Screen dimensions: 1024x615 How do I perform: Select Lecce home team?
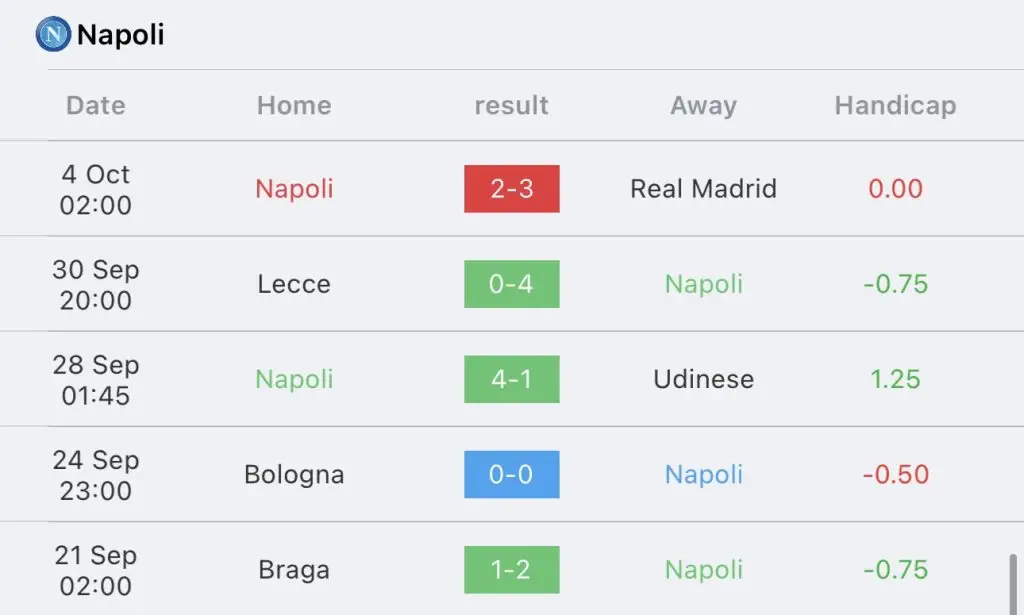294,284
